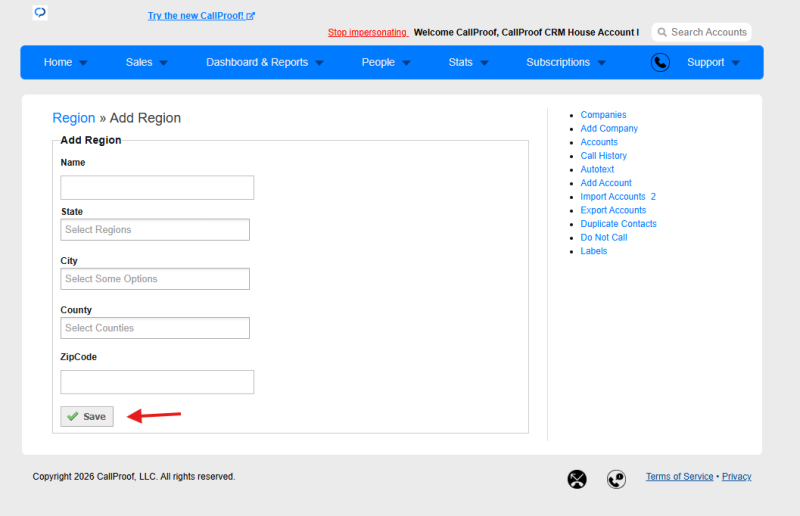Click the CallProof logo icon
Viewport: 800px width, 516px height.
[40, 12]
